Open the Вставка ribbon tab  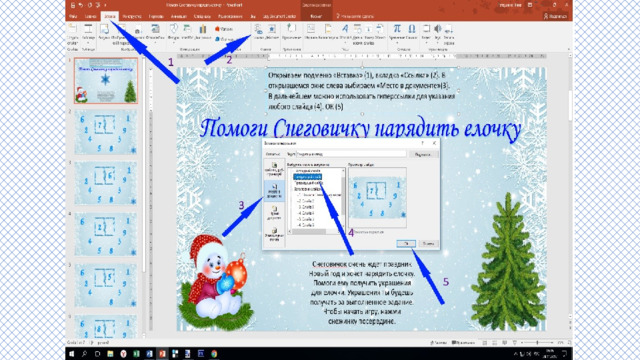click(110, 16)
